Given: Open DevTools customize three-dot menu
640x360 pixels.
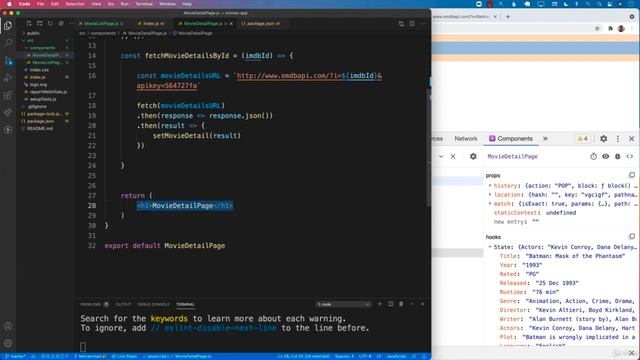Looking at the screenshot, I should pyautogui.click(x=618, y=139).
